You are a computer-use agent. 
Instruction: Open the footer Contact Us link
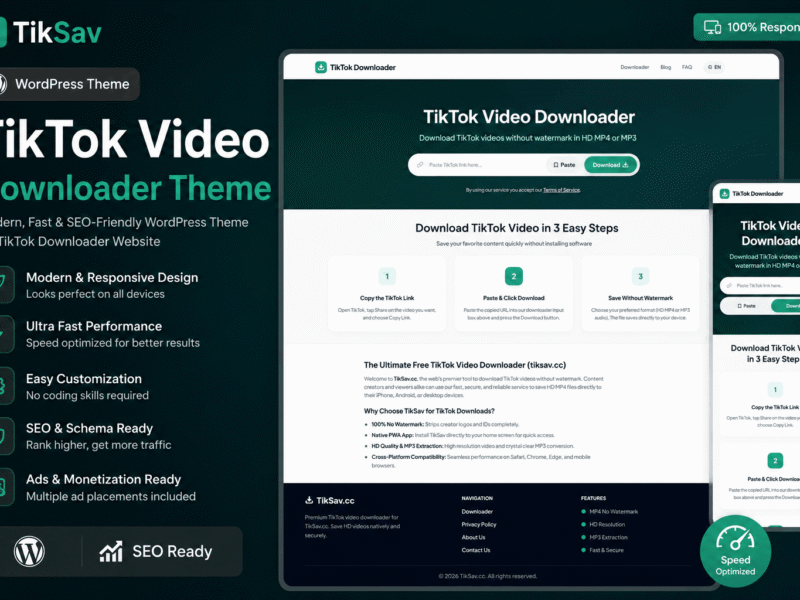(476, 550)
